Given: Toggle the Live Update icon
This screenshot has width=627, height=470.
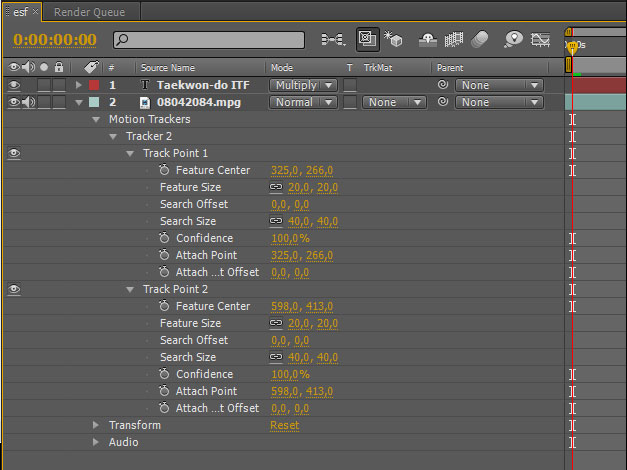Looking at the screenshot, I should click(367, 39).
